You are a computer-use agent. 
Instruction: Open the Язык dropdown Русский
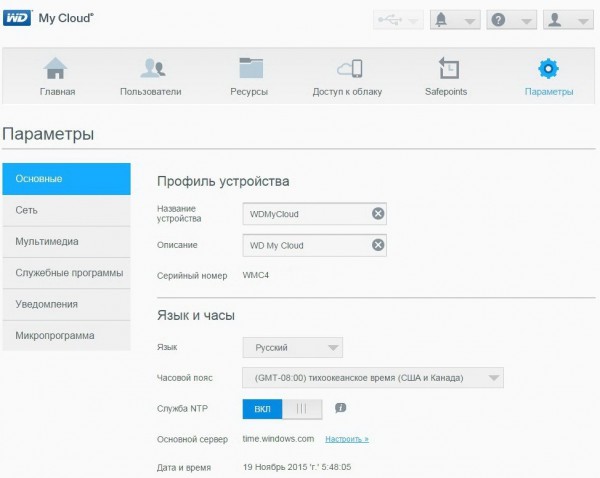click(293, 347)
